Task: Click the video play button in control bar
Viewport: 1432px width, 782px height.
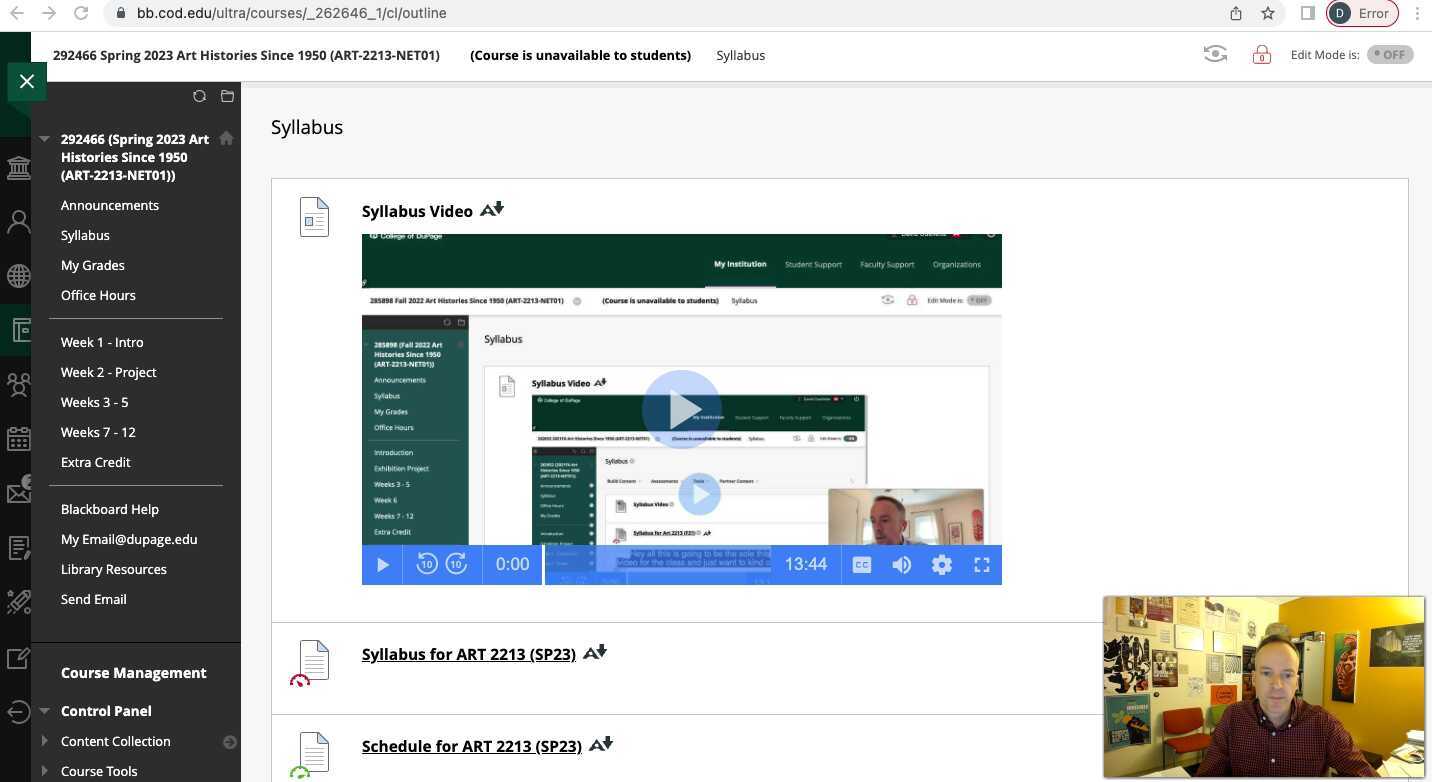Action: (382, 565)
